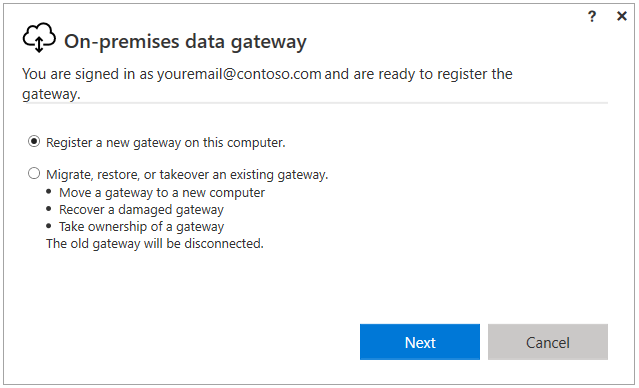639x388 pixels.
Task: Click 'Recover a damaged gateway' text
Action: pyautogui.click(x=141, y=209)
